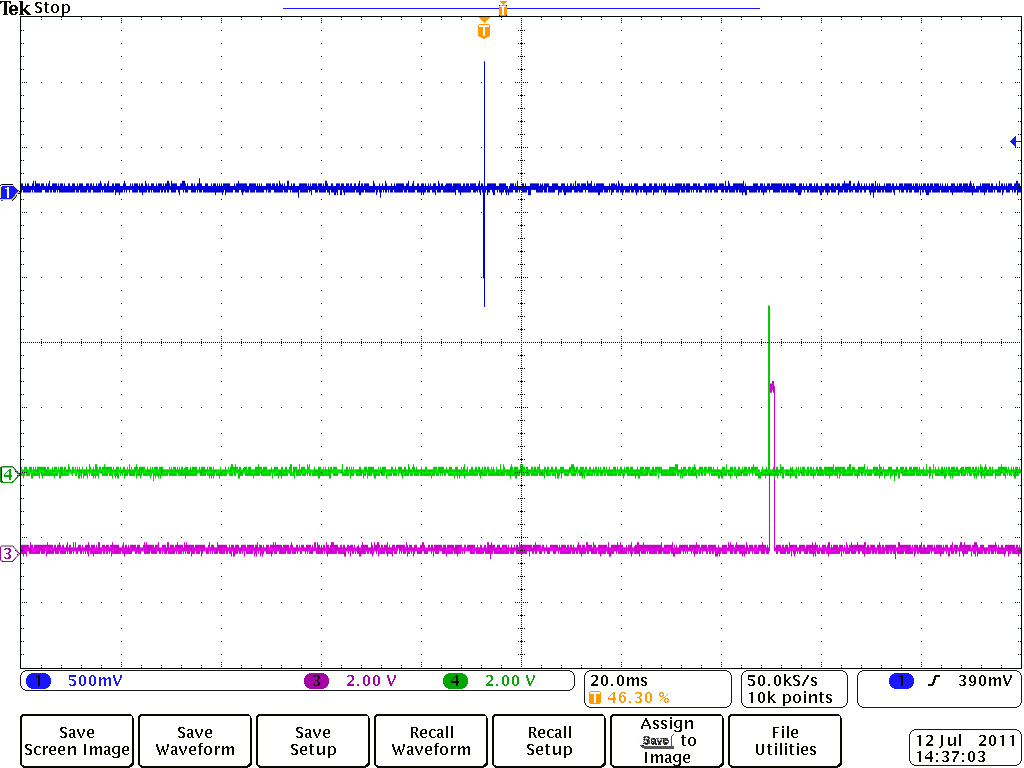The width and height of the screenshot is (1024, 768).
Task: Open the File Utilities menu
Action: 785,741
